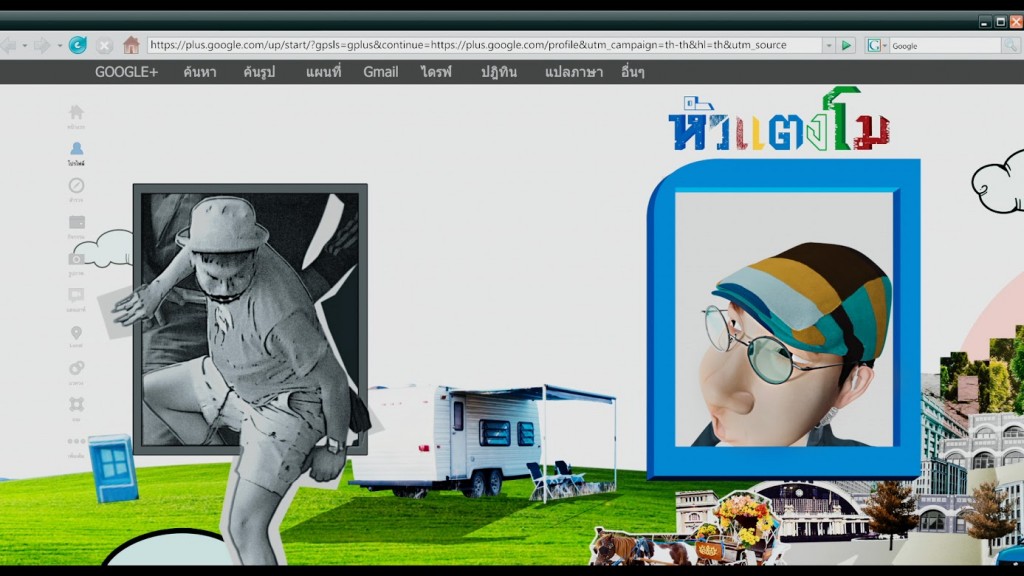This screenshot has height=576, width=1024.
Task: Open the Events calendar icon in sidebar
Action: [76, 223]
